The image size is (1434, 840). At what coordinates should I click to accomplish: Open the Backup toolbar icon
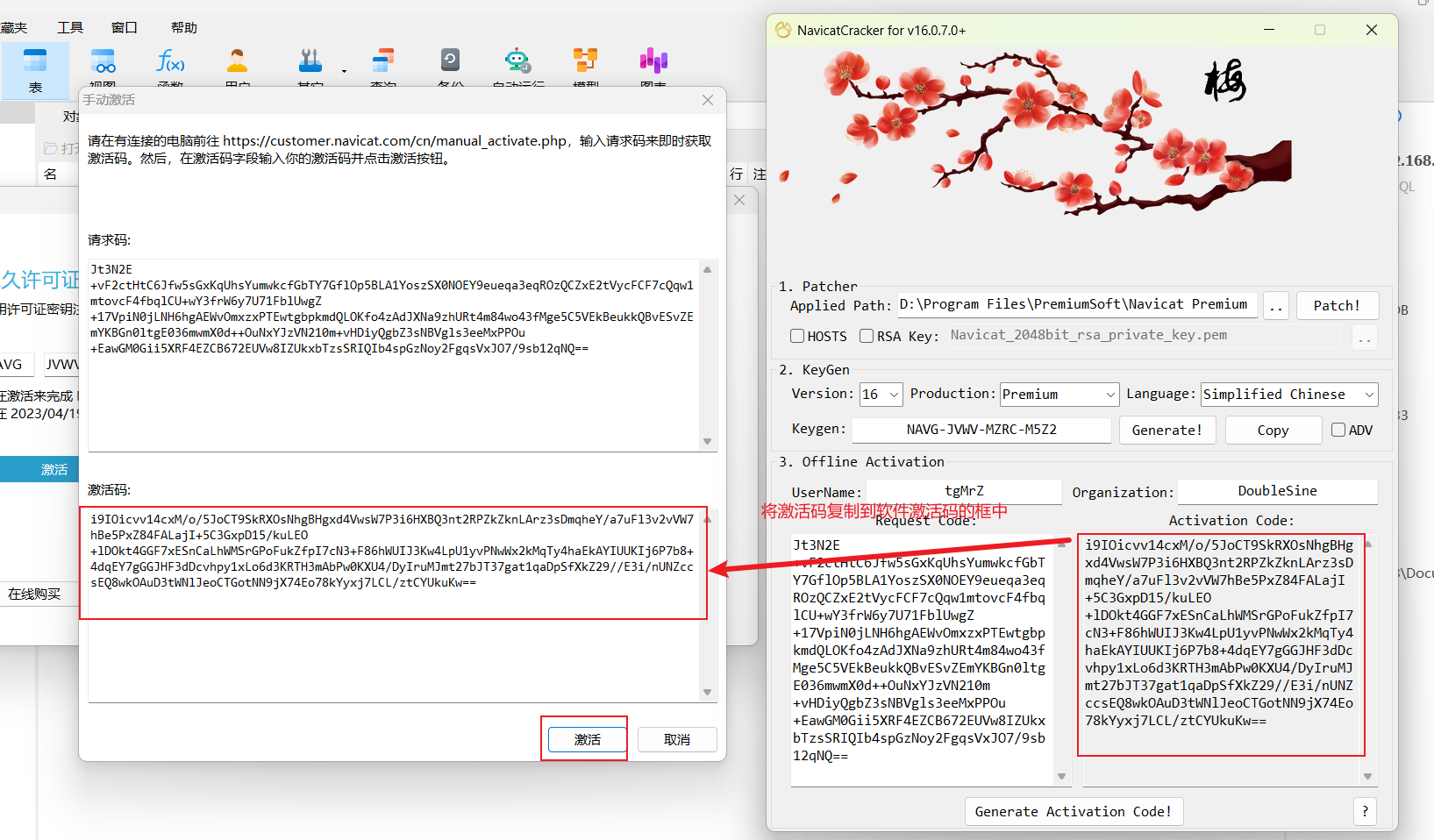(450, 63)
